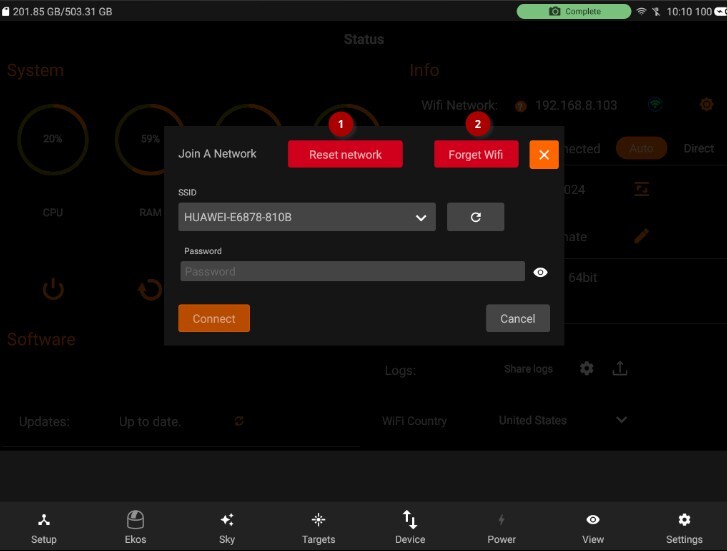Viewport: 727px width, 551px height.
Task: Switch to the View tab
Action: [x=593, y=528]
